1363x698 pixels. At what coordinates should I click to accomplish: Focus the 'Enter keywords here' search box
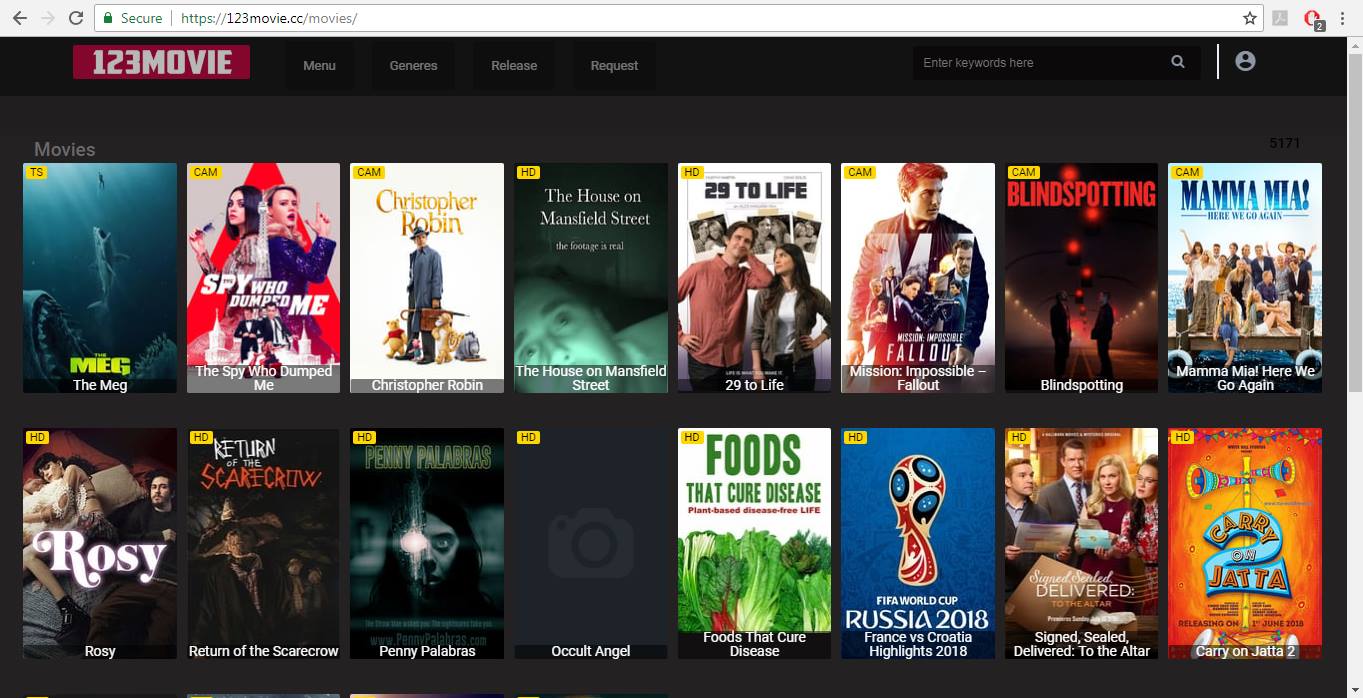(x=1040, y=62)
